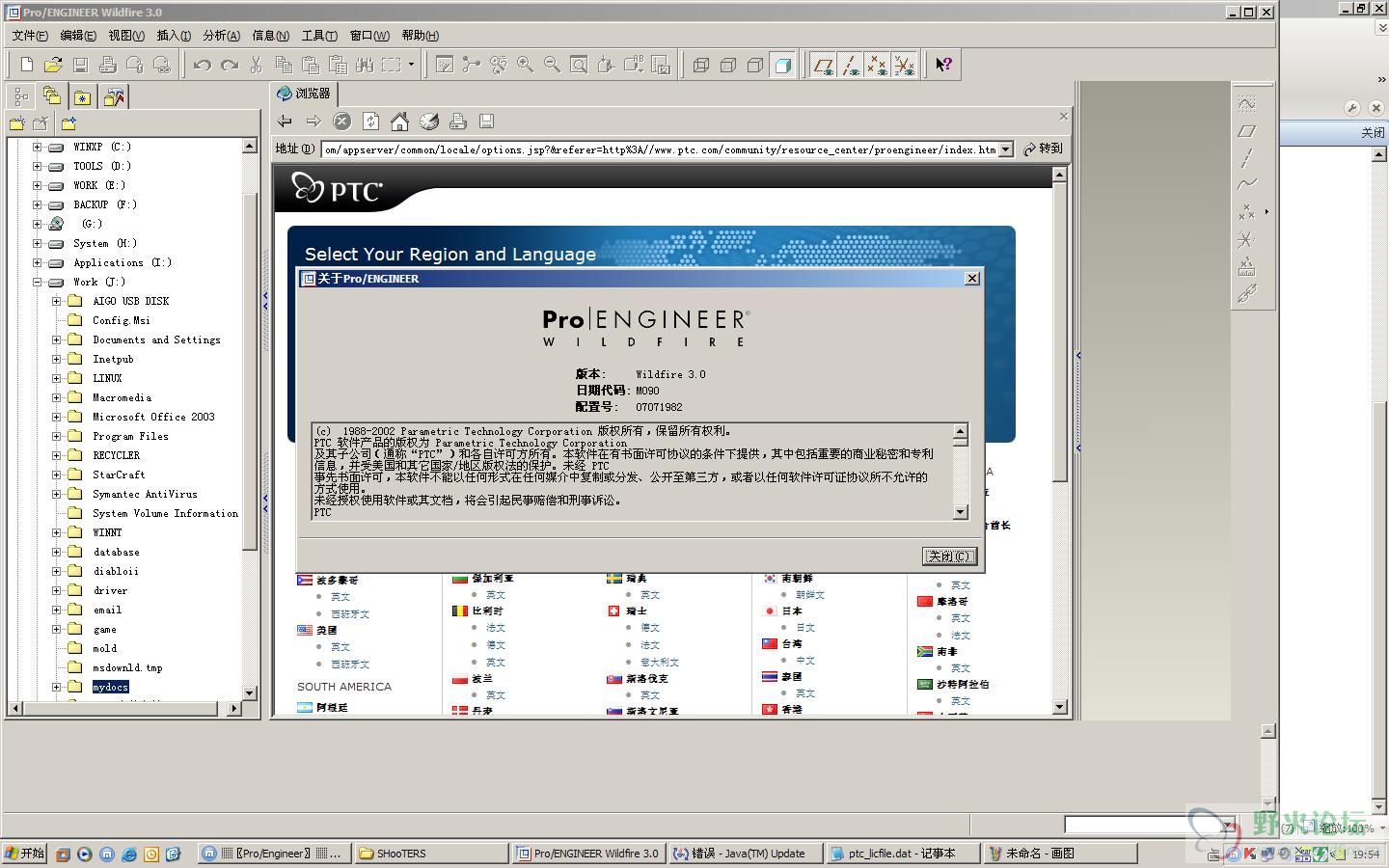Switch to hidden line display mode
Viewport: 1389px width, 868px height.
click(x=728, y=65)
